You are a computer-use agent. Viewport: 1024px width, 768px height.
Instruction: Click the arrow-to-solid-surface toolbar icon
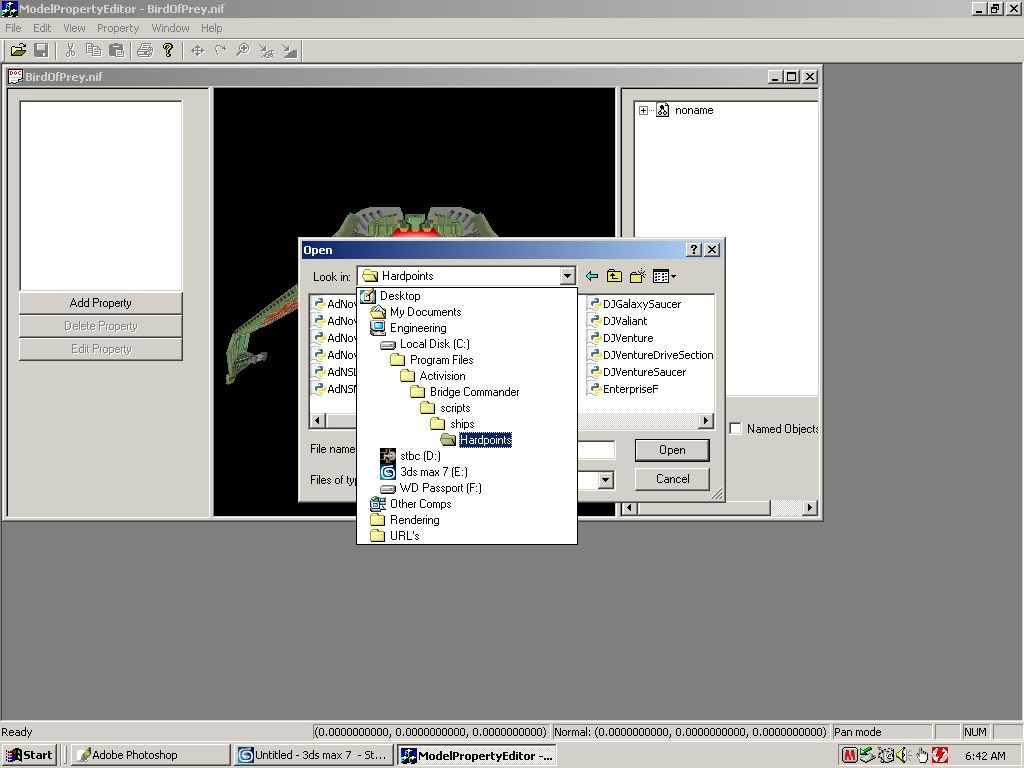coord(289,50)
